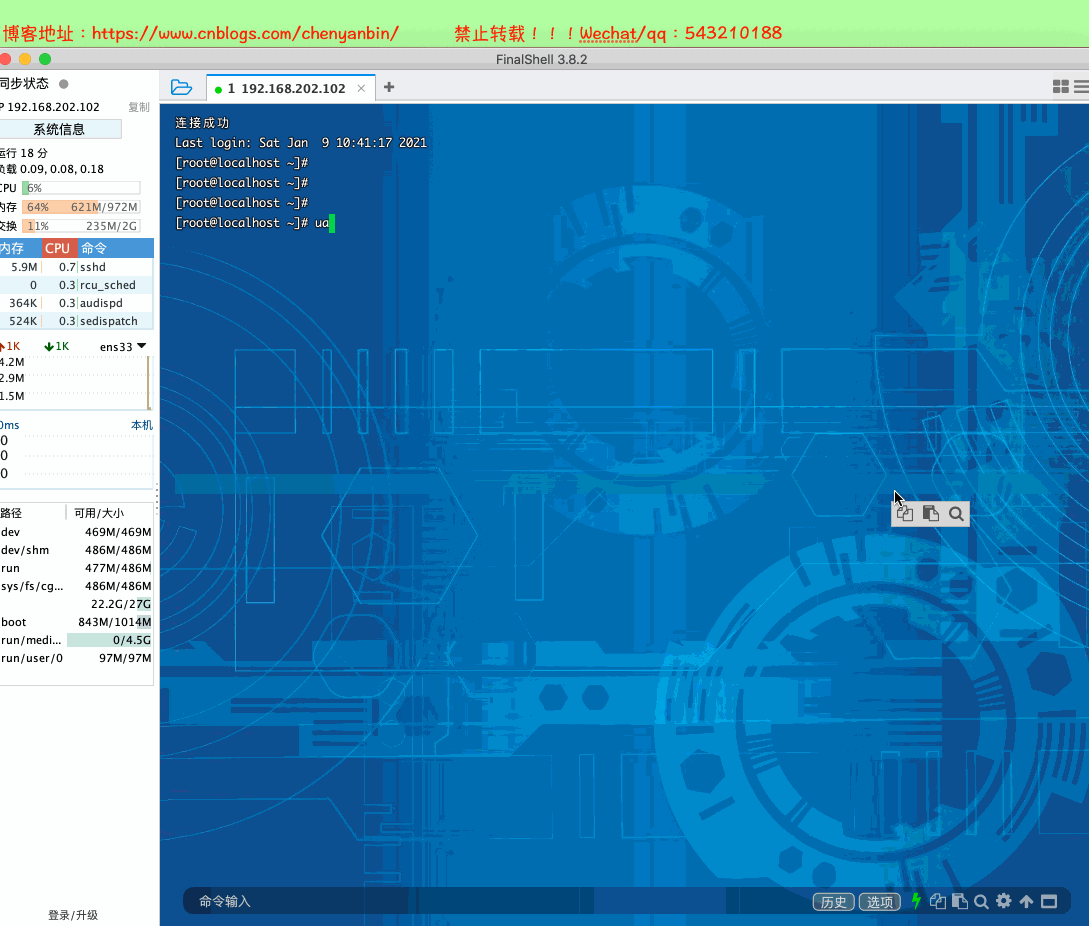Screen dimensions: 1089x926
Task: Open settings gear in bottom command bar
Action: coord(1004,901)
